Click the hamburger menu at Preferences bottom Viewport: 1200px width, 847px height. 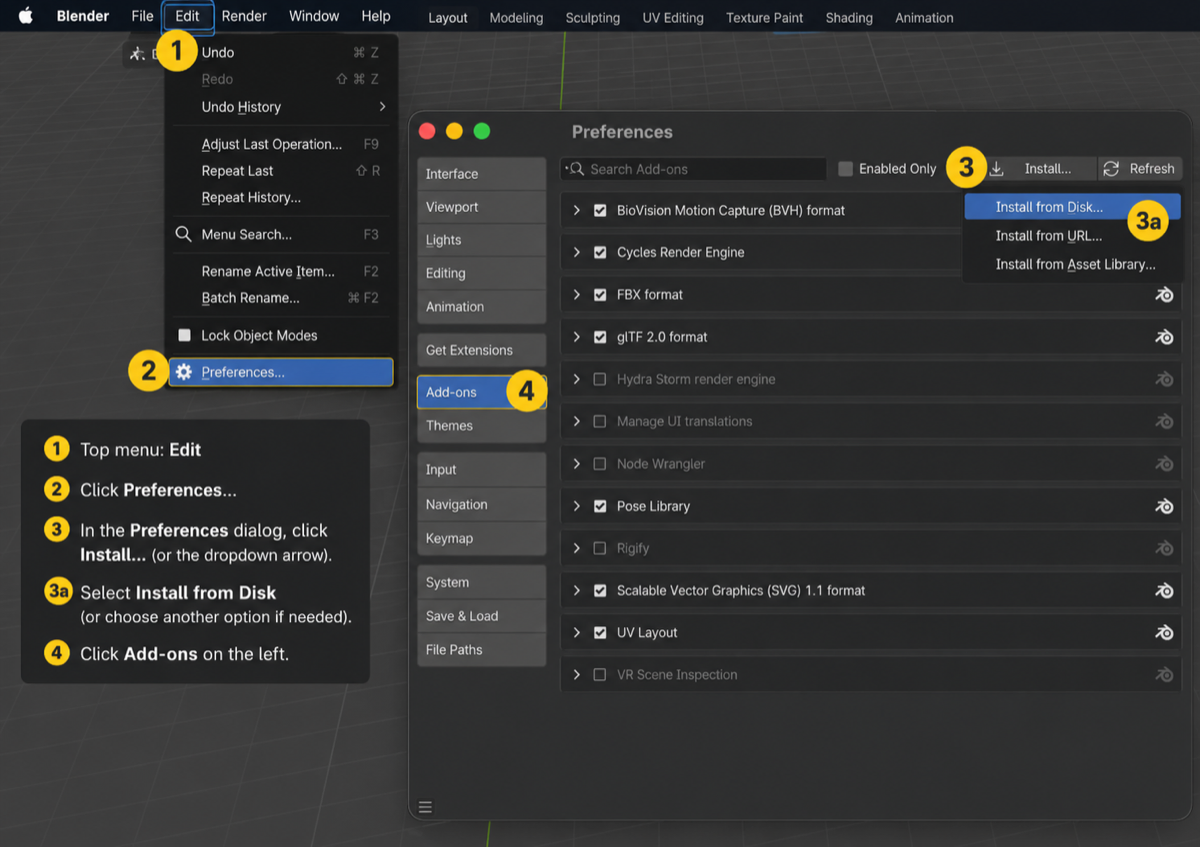pyautogui.click(x=425, y=807)
